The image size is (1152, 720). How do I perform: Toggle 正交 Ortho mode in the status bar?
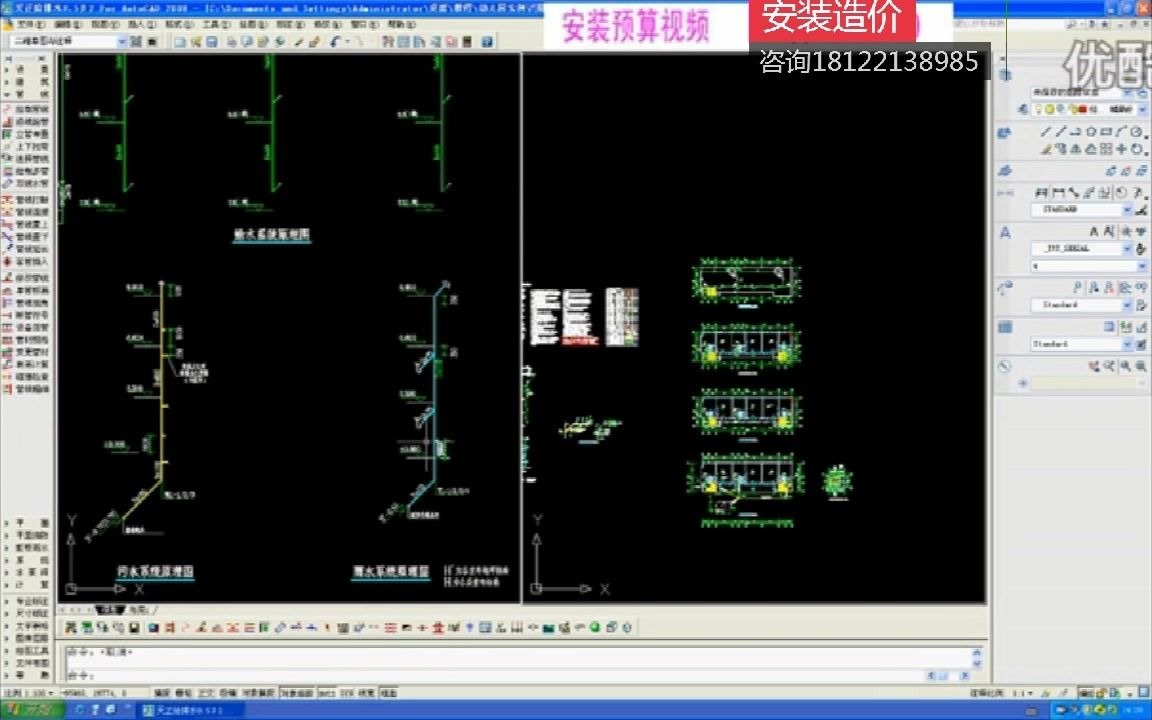pos(204,690)
